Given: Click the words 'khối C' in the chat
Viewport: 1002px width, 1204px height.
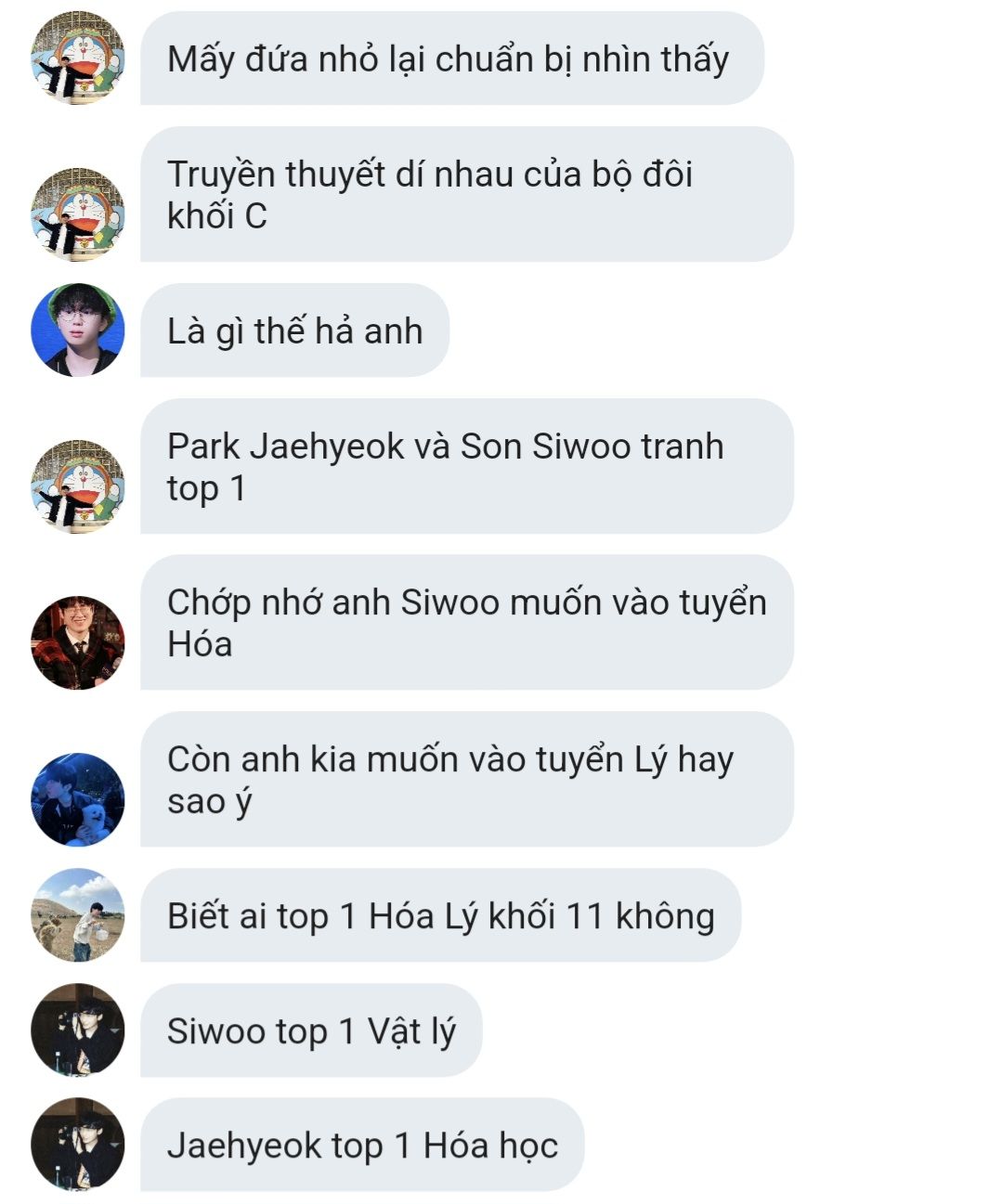Looking at the screenshot, I should (x=217, y=216).
